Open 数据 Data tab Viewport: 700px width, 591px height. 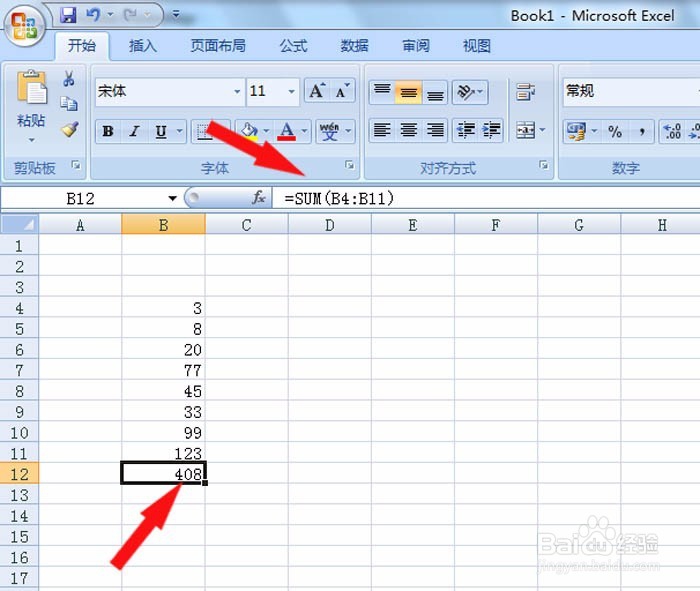click(x=354, y=46)
